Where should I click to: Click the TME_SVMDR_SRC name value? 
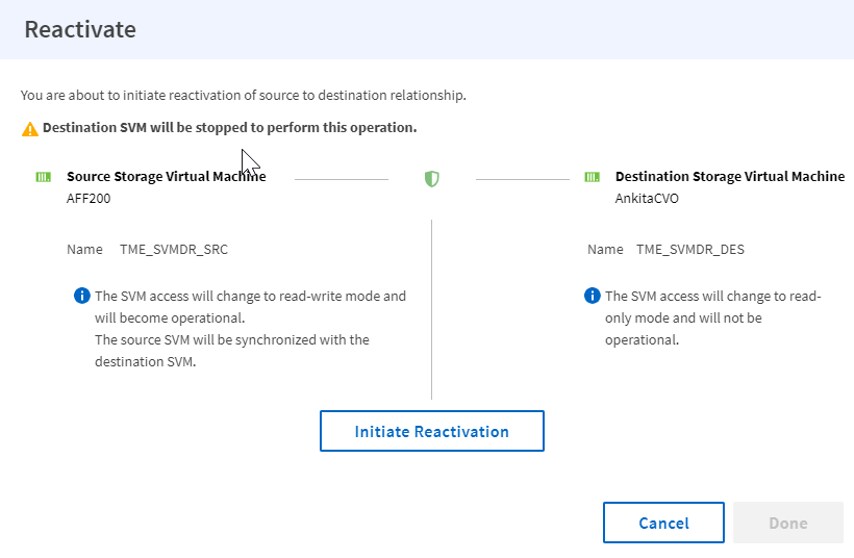[174, 249]
